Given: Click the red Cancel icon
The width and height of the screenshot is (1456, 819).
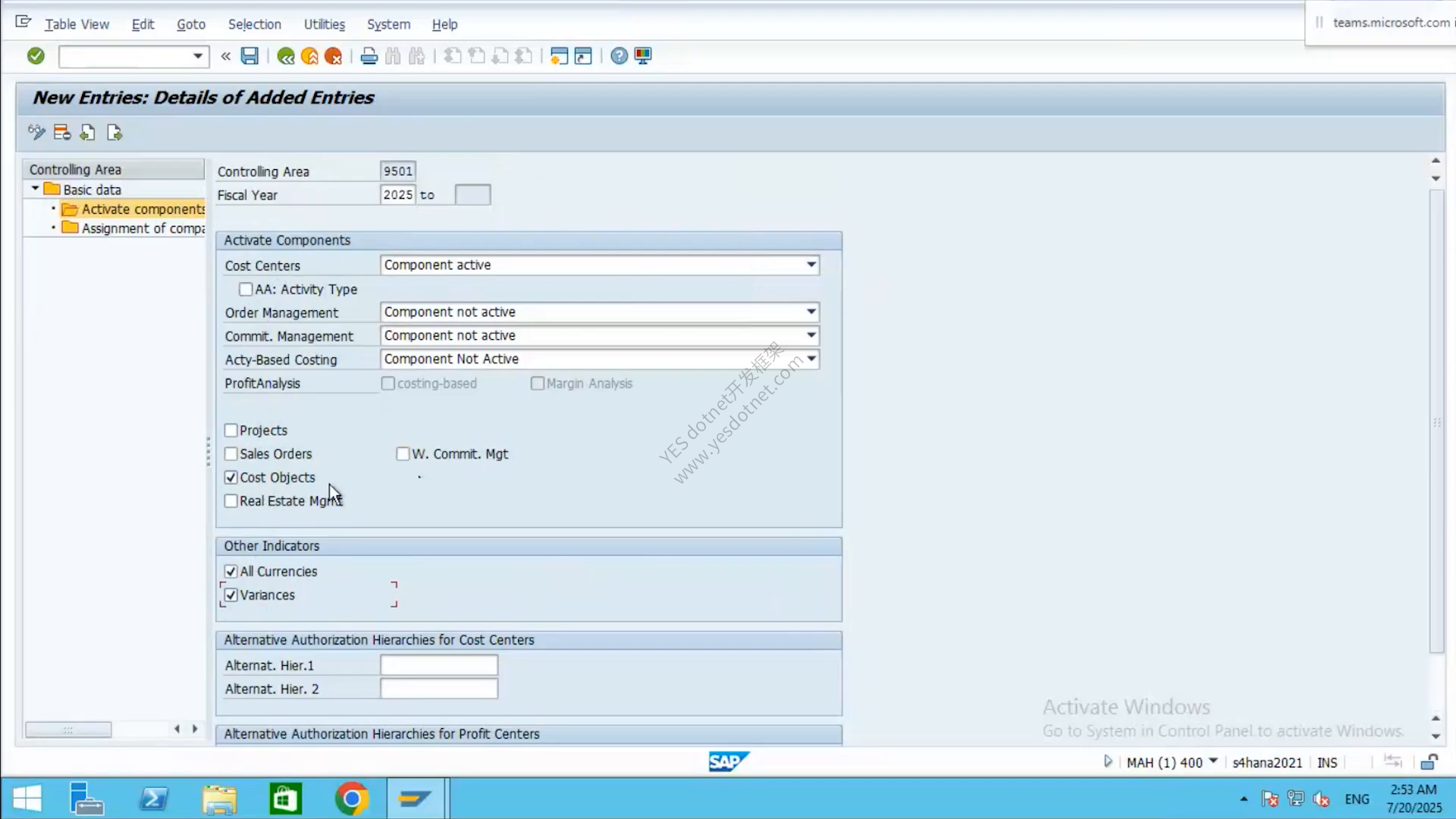Looking at the screenshot, I should tap(333, 56).
